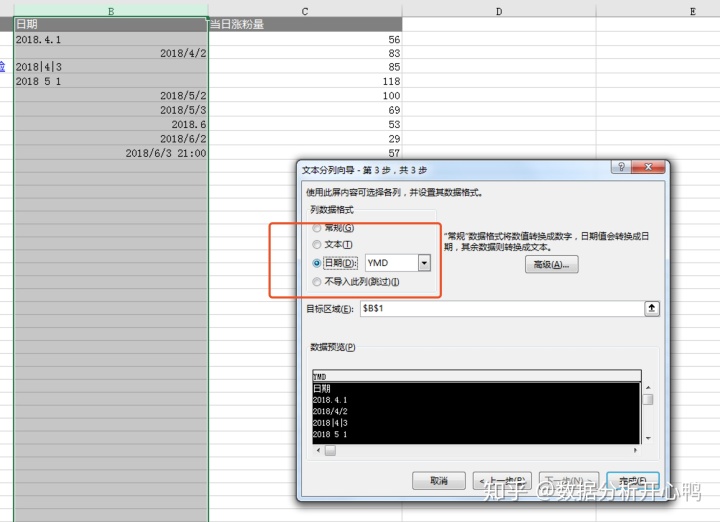The width and height of the screenshot is (720, 522).
Task: Click cell containing 2018/5/2
Action: [111, 95]
